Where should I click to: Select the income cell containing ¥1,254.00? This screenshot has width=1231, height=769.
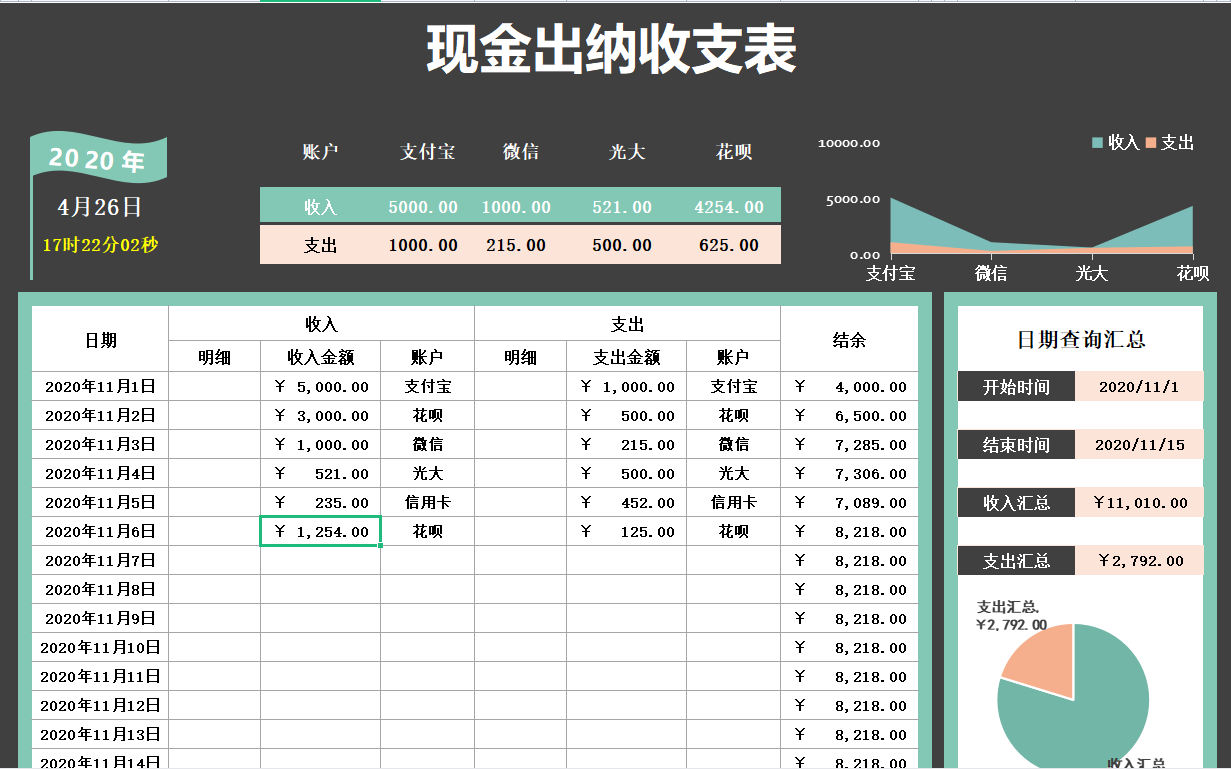tap(320, 531)
